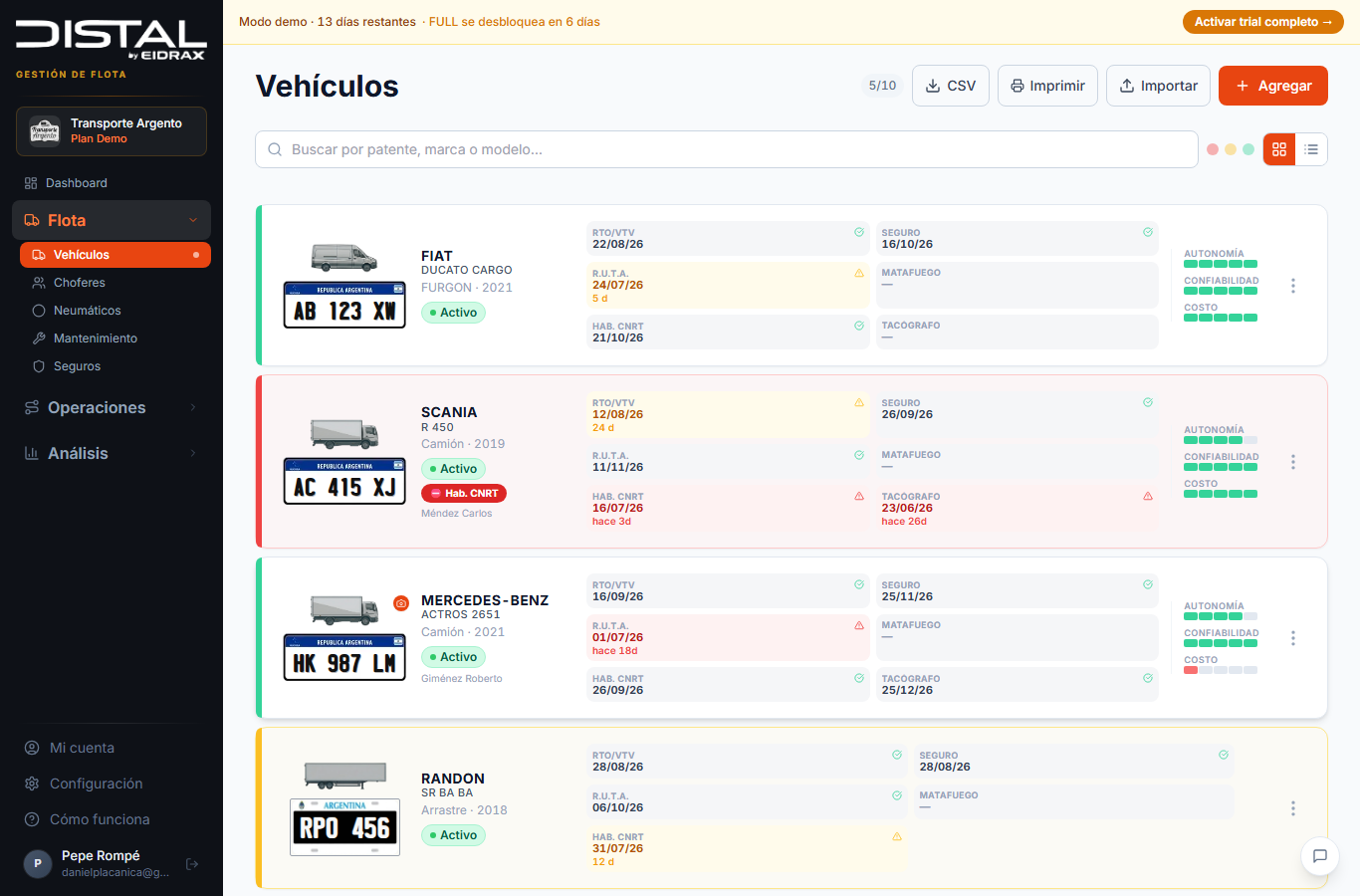1360x896 pixels.
Task: Click the check icon on Fiat Seguro 16/10/26
Action: (1148, 232)
